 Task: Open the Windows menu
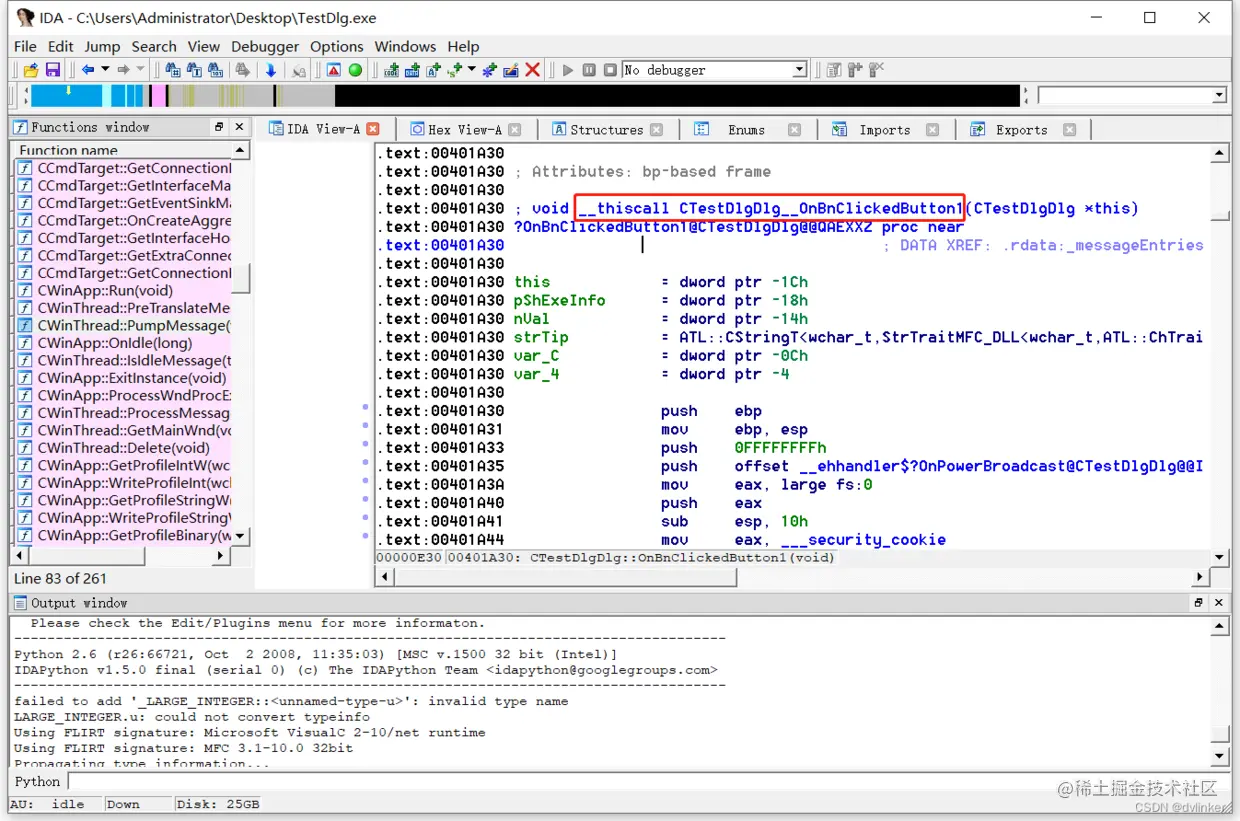point(405,46)
